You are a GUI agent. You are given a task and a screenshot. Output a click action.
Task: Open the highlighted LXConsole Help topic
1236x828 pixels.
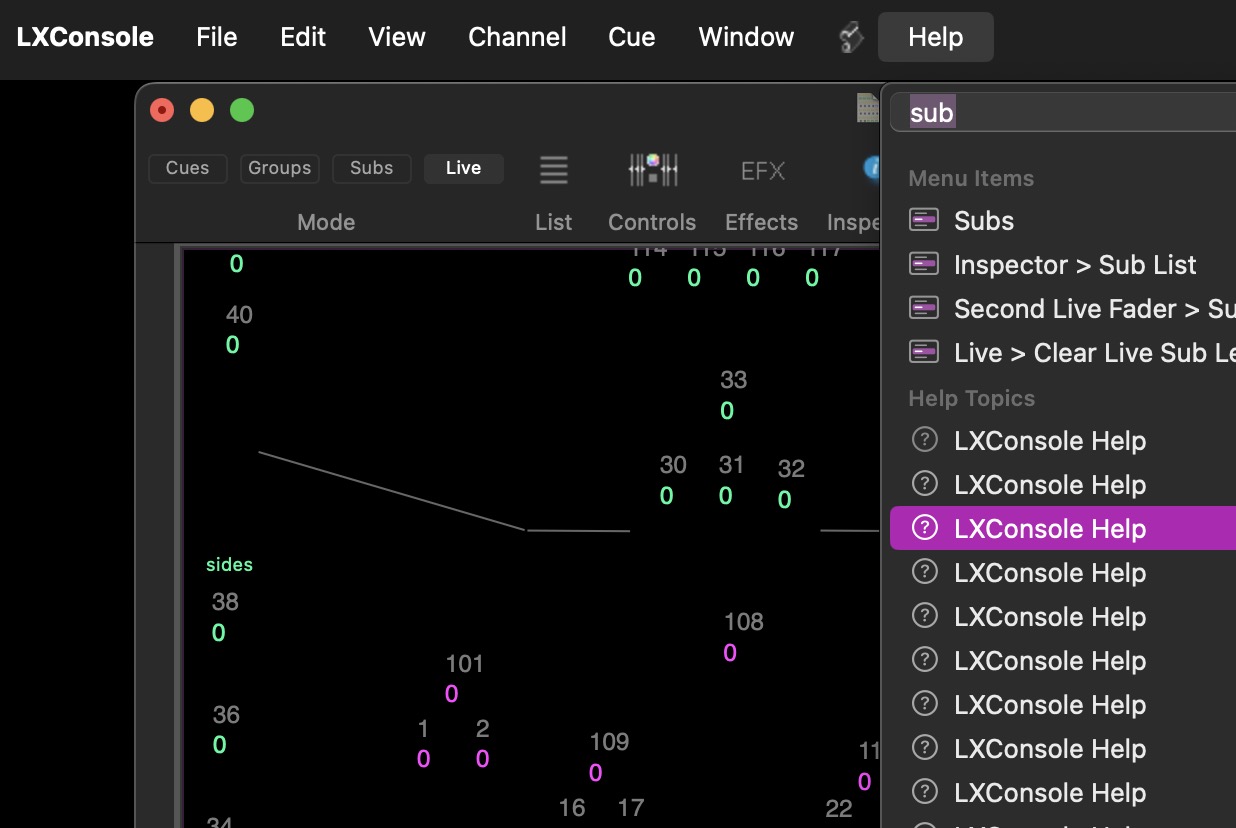[1063, 528]
